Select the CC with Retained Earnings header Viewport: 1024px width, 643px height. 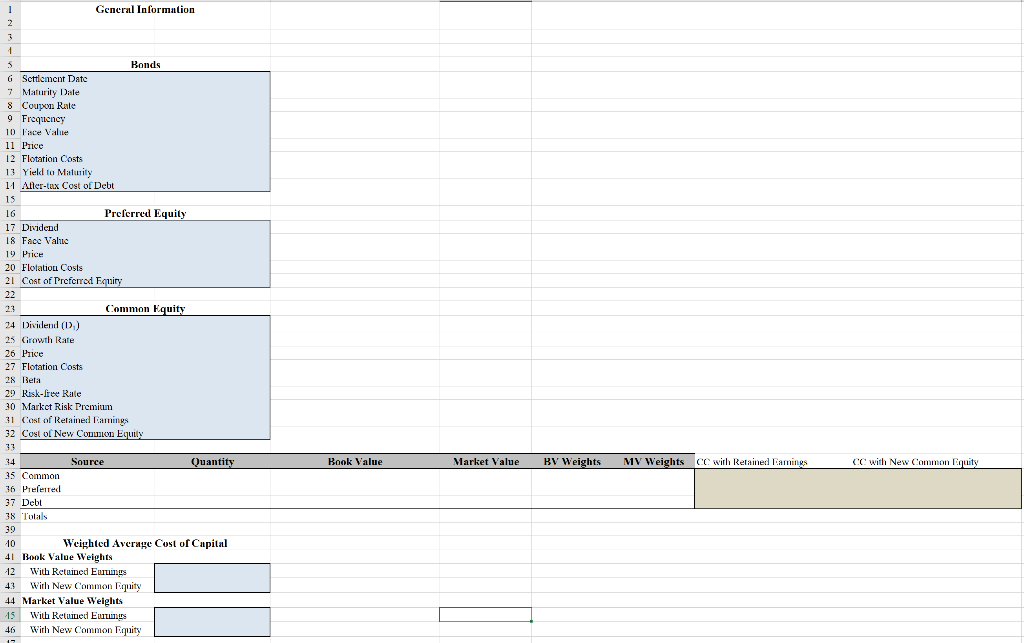(x=752, y=462)
